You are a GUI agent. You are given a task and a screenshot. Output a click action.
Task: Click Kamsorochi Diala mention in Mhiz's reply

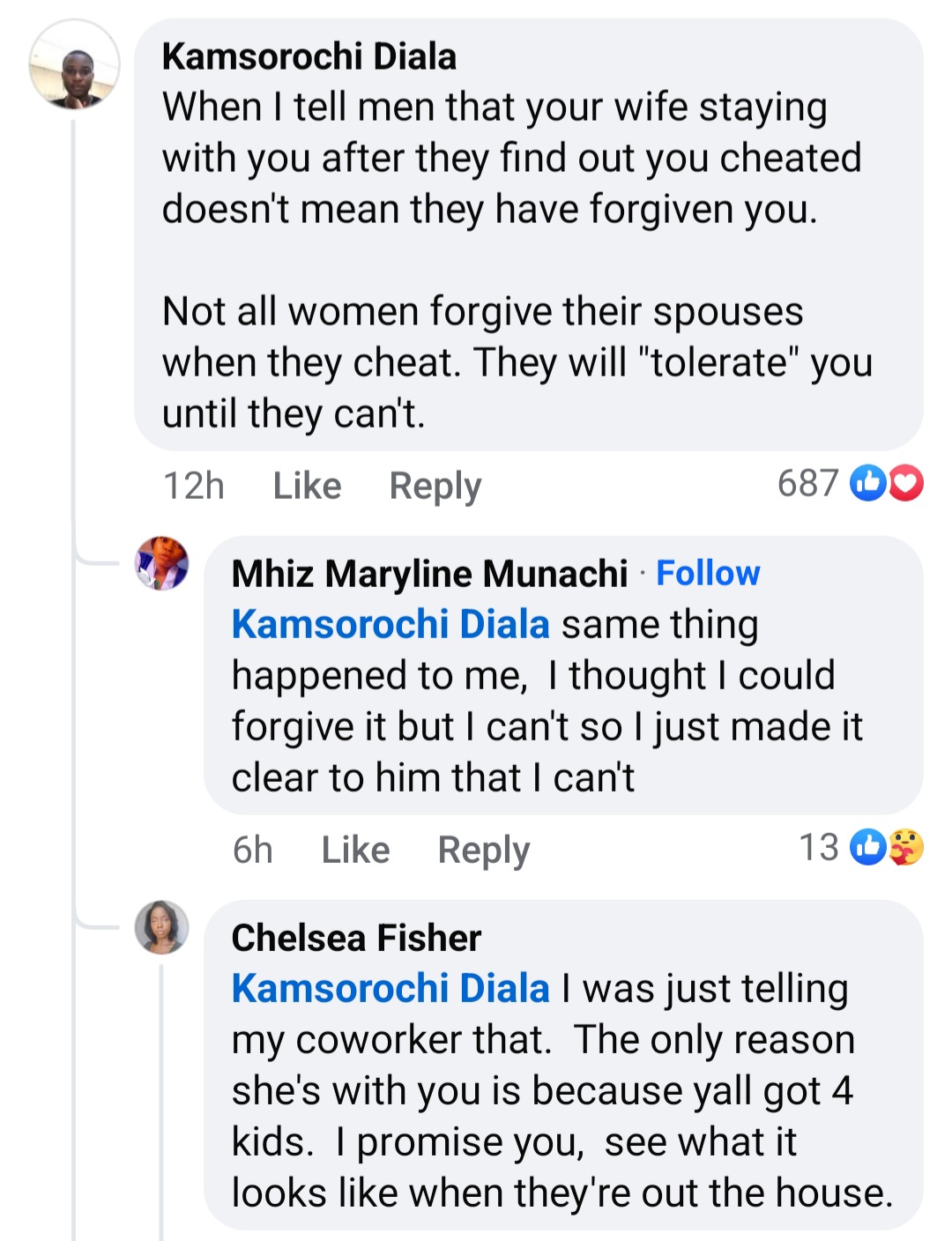pos(390,624)
